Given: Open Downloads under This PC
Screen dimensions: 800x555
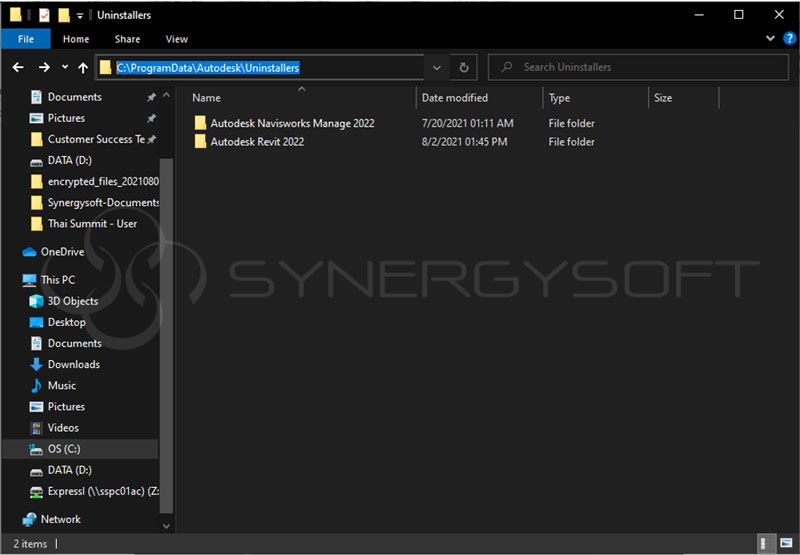Looking at the screenshot, I should coord(73,365).
